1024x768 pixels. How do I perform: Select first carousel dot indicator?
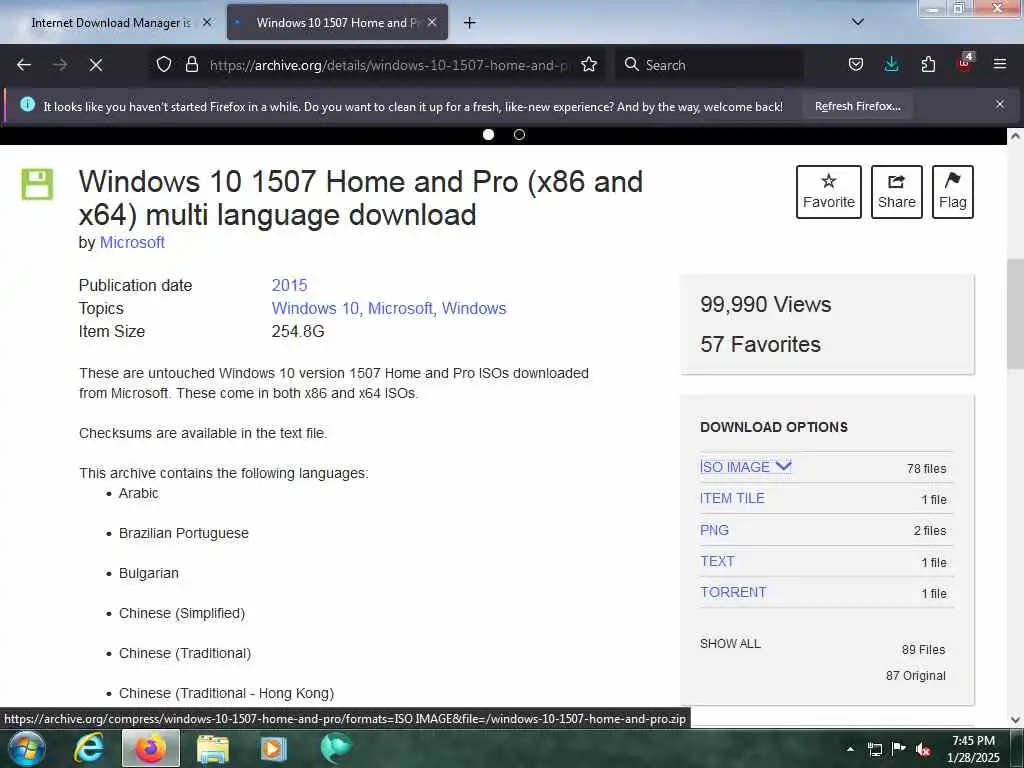point(488,135)
